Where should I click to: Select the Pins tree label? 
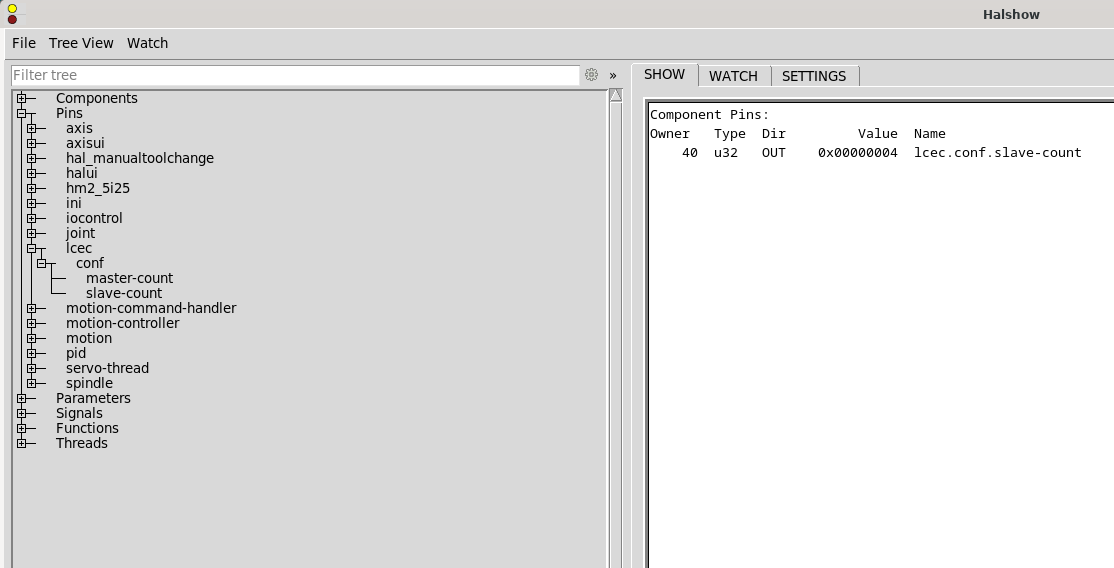(69, 113)
